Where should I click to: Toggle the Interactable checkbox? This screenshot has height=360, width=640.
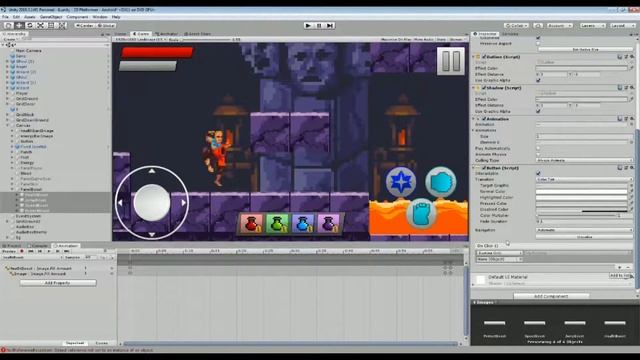pos(538,173)
